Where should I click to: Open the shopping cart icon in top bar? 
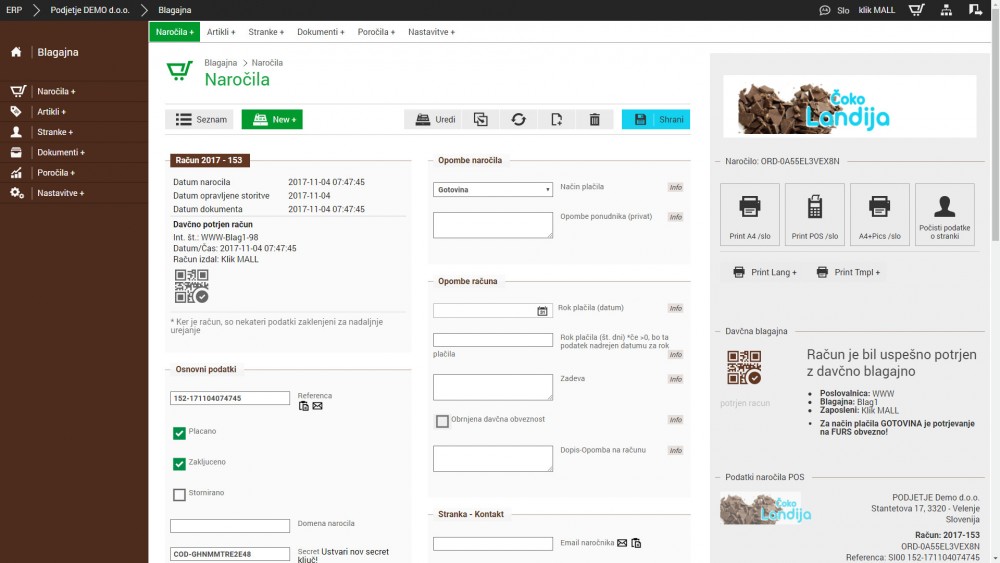coord(916,10)
